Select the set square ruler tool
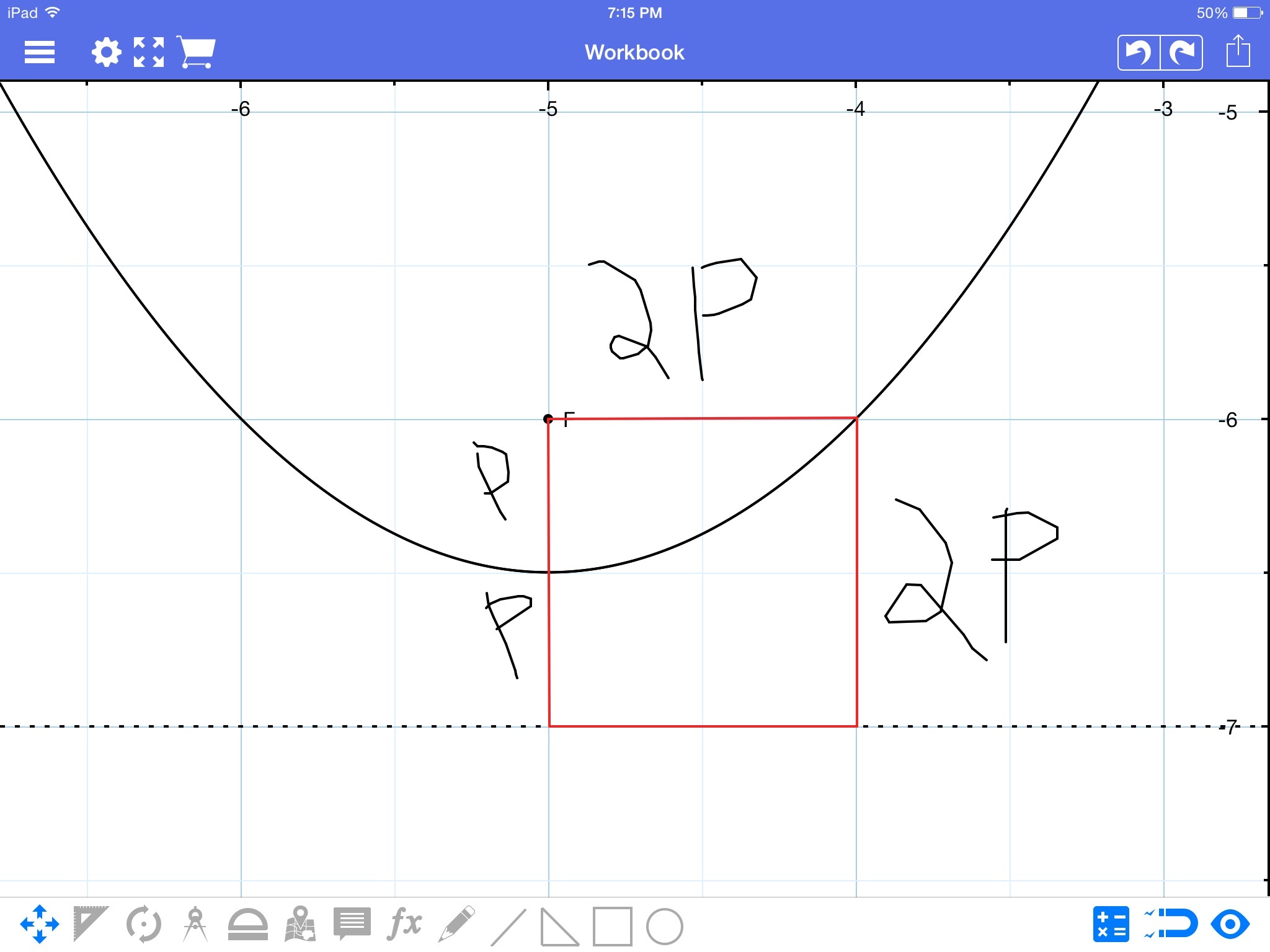Image resolution: width=1270 pixels, height=952 pixels. point(90,924)
